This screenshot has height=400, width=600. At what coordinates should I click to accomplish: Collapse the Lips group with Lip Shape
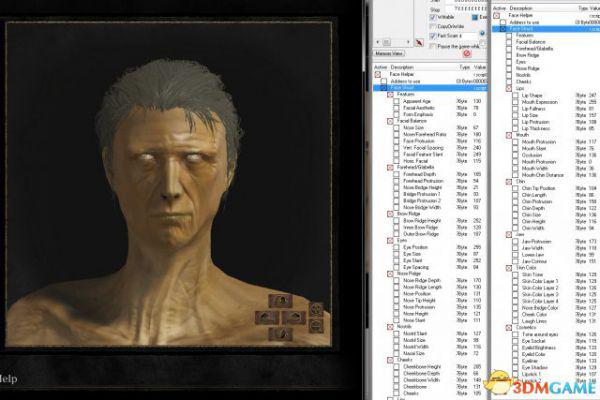509,88
